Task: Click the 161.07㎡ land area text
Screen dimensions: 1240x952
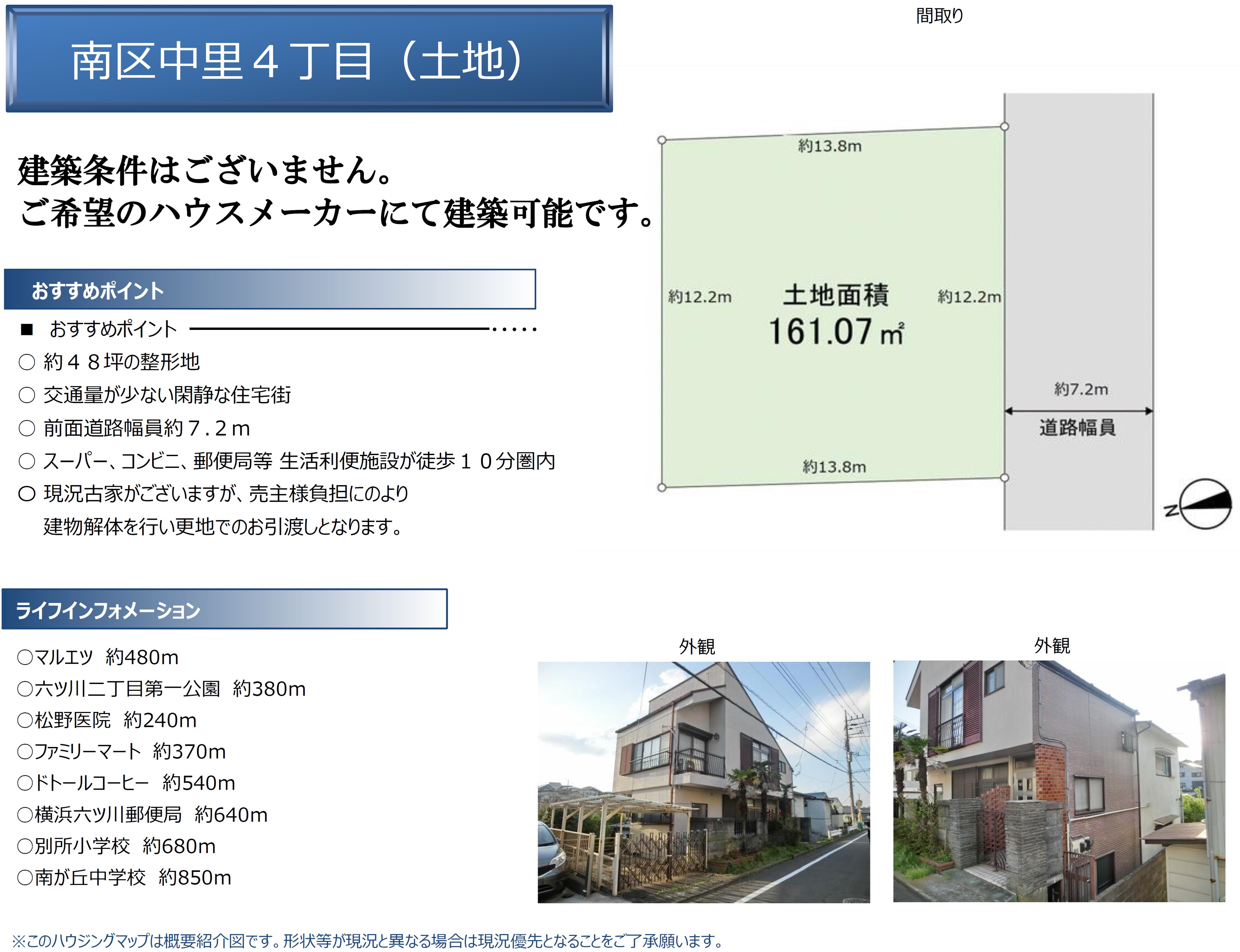Action: [835, 332]
